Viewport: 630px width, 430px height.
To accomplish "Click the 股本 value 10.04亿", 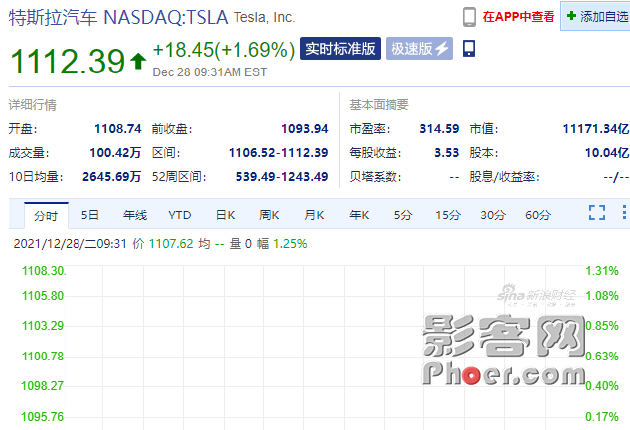I will pos(607,153).
